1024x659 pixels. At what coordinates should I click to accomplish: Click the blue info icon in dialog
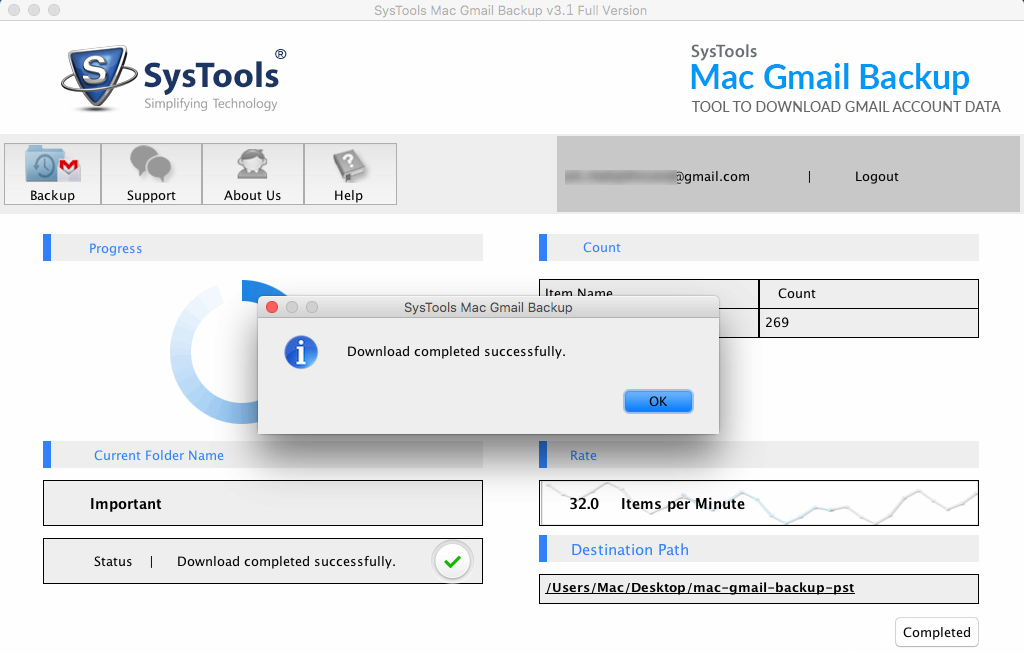tap(301, 353)
